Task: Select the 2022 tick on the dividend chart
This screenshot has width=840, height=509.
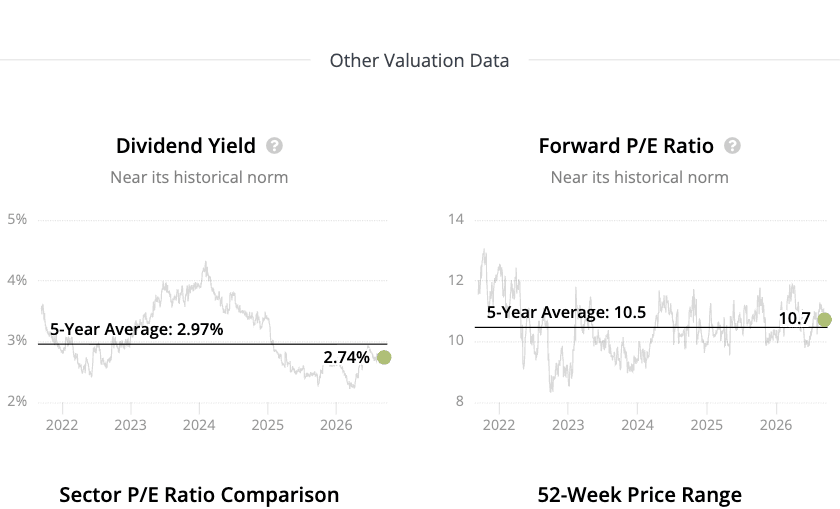Action: click(x=62, y=425)
